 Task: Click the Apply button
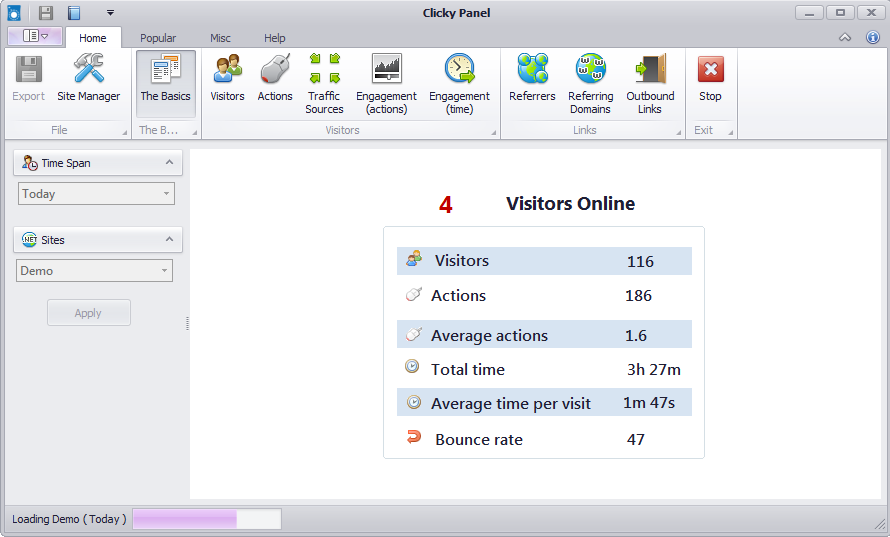pos(89,313)
